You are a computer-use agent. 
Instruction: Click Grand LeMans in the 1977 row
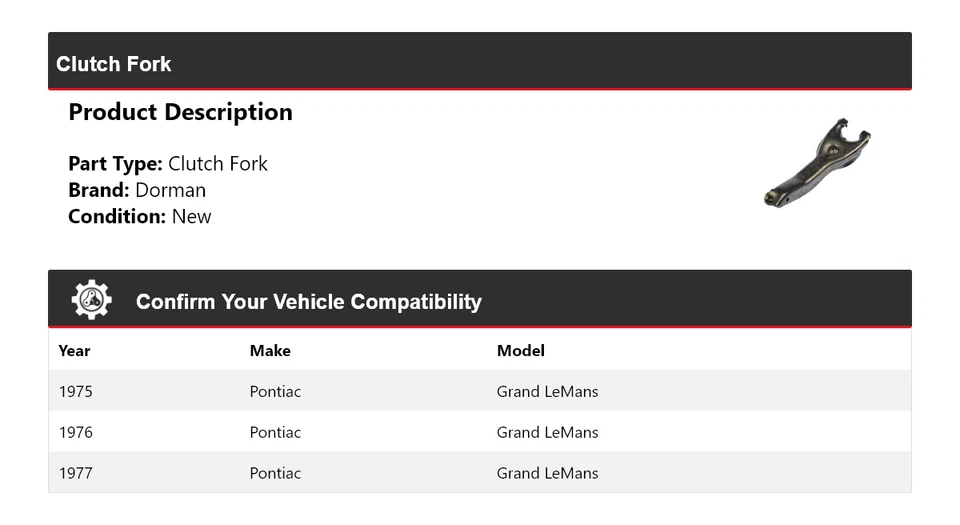[x=547, y=473]
